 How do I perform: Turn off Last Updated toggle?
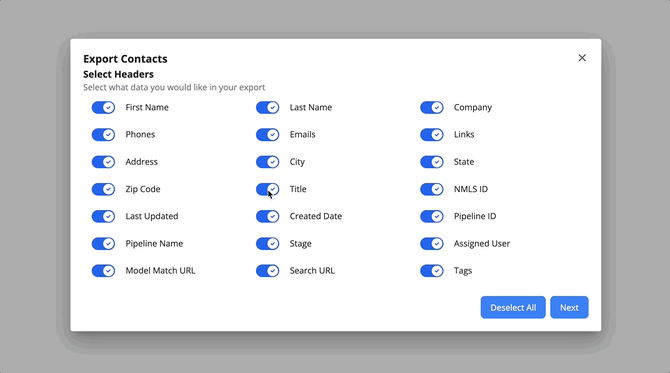103,216
